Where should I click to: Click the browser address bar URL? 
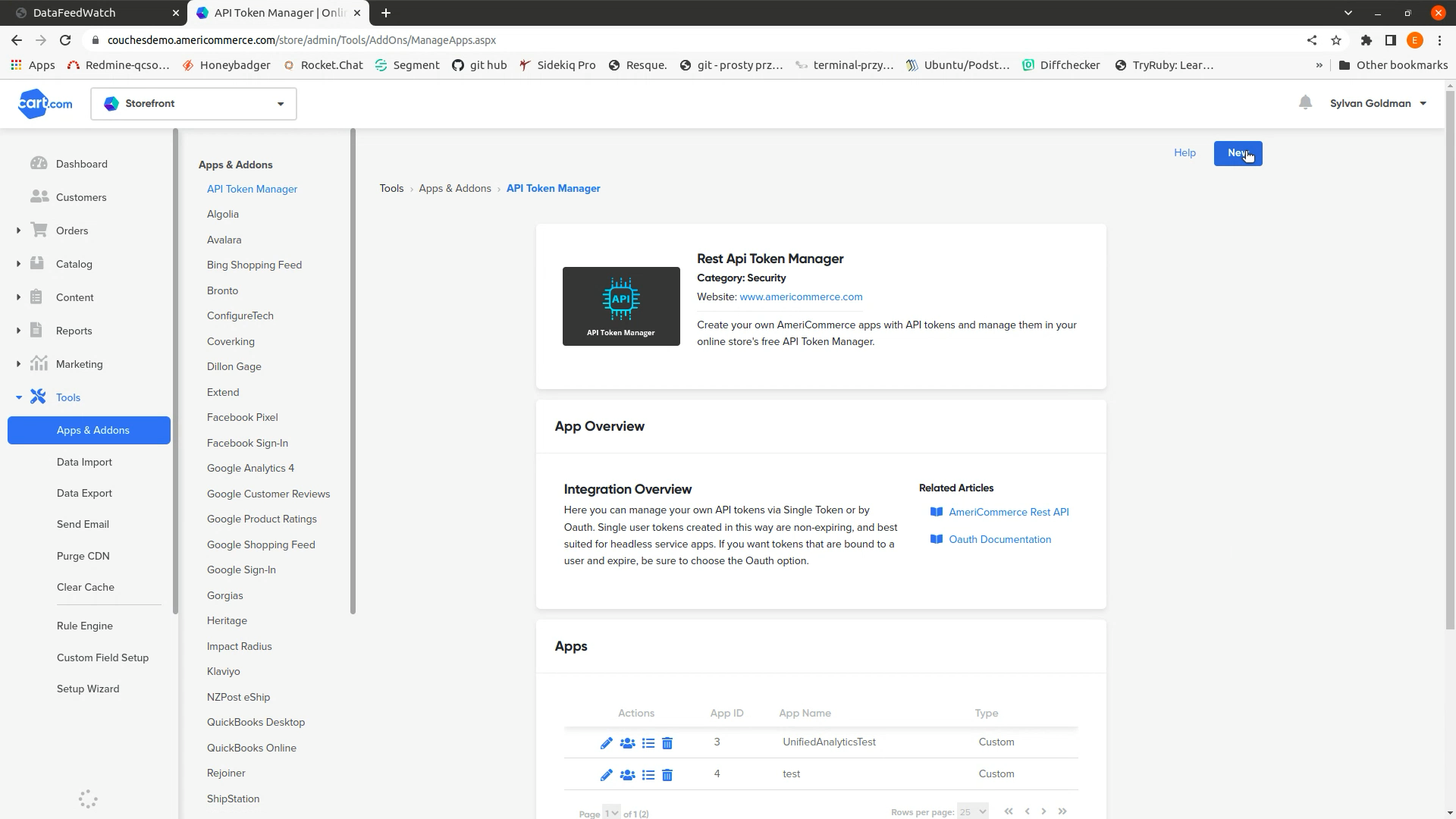[x=302, y=40]
